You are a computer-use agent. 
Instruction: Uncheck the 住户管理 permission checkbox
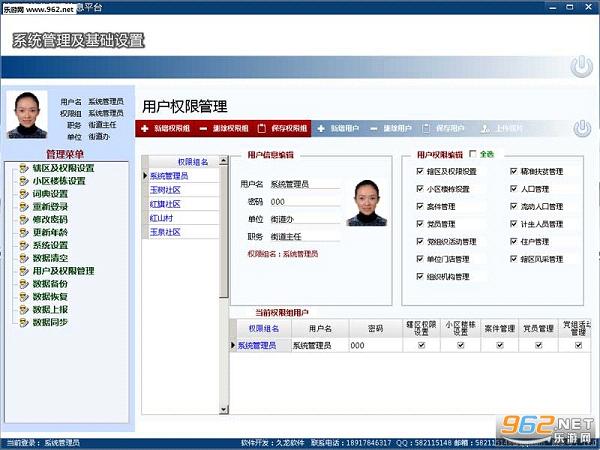(514, 241)
